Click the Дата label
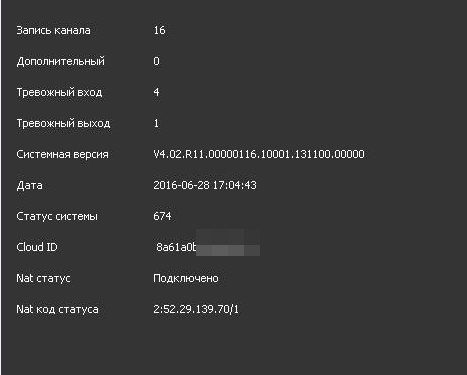The width and height of the screenshot is (467, 375). [x=29, y=185]
